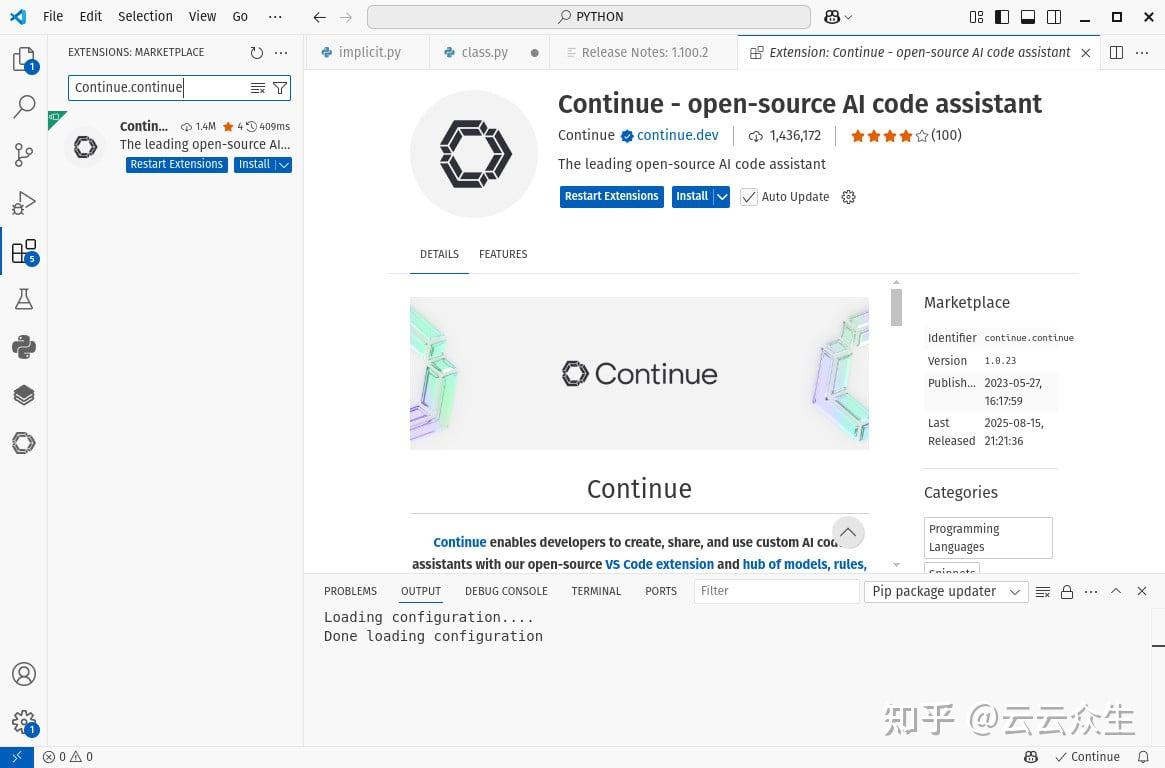Open the Accounts icon
The height and width of the screenshot is (768, 1165).
coord(24,674)
